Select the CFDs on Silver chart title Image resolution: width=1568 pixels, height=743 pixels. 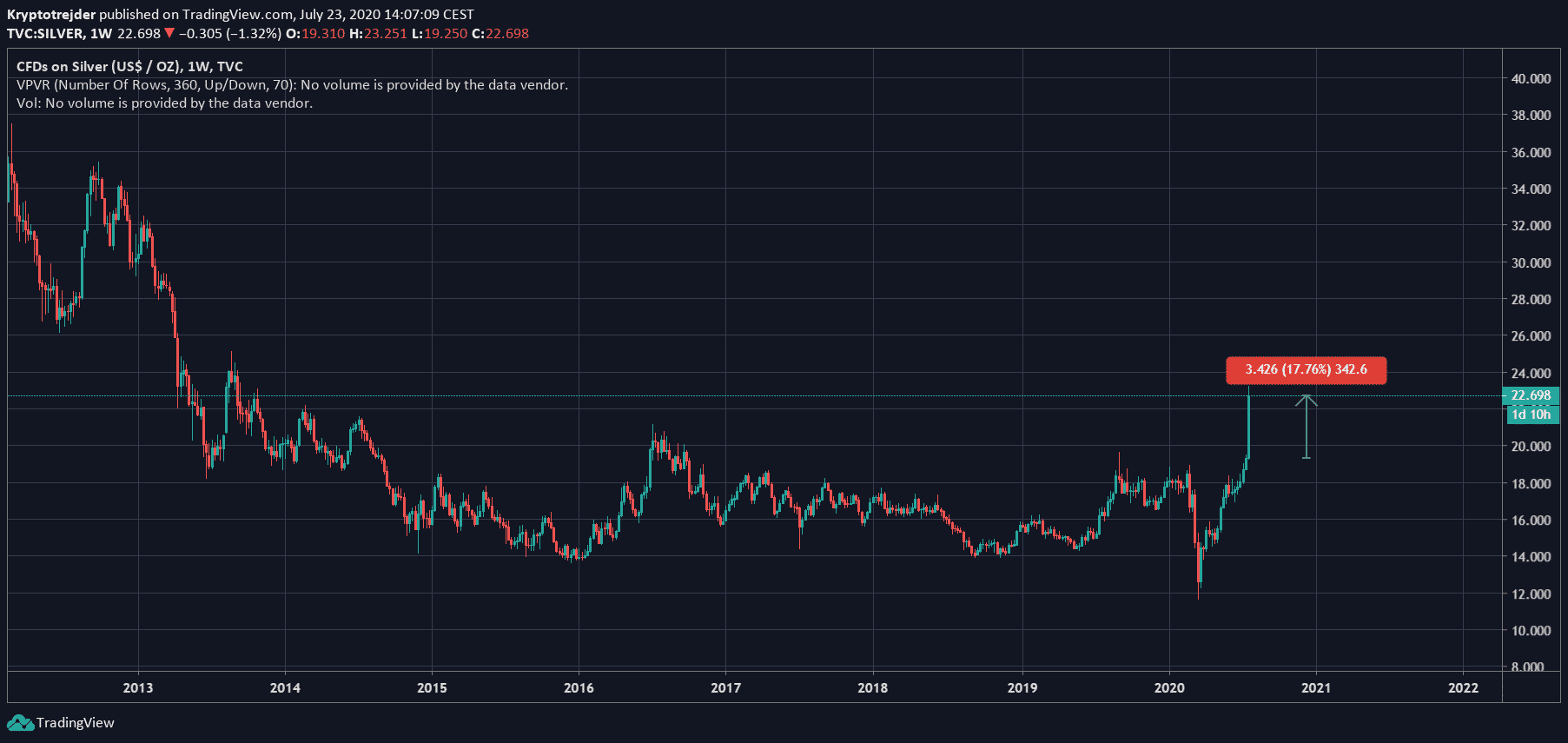(x=129, y=67)
